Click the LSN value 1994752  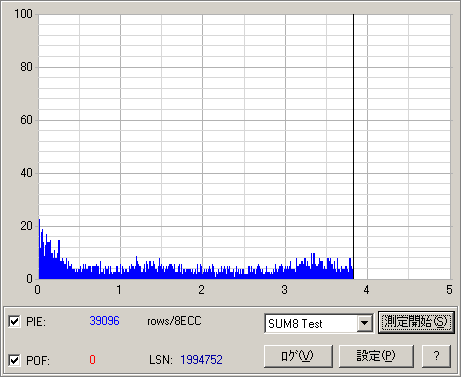point(201,360)
